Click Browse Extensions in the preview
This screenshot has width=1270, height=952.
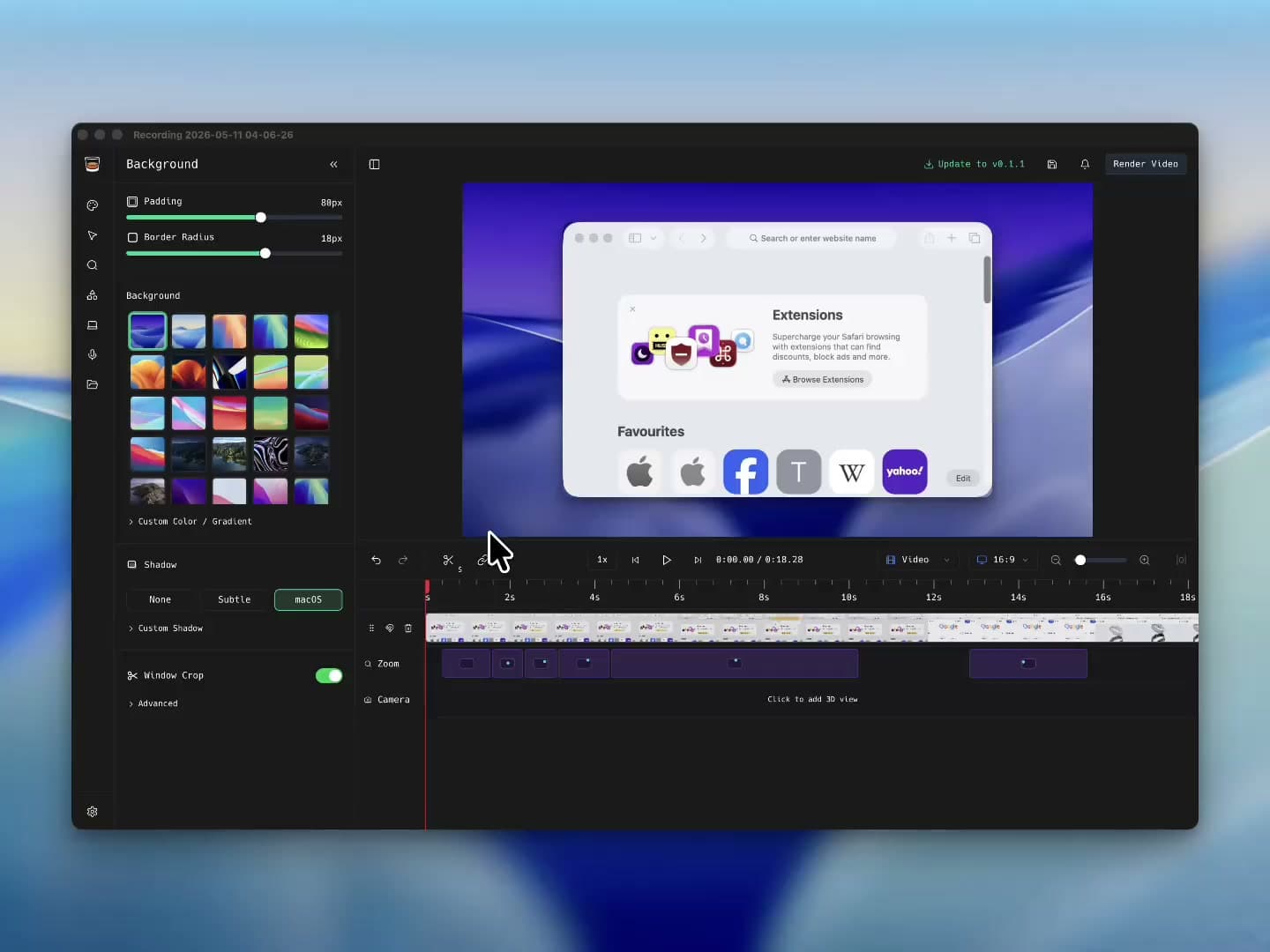point(823,379)
